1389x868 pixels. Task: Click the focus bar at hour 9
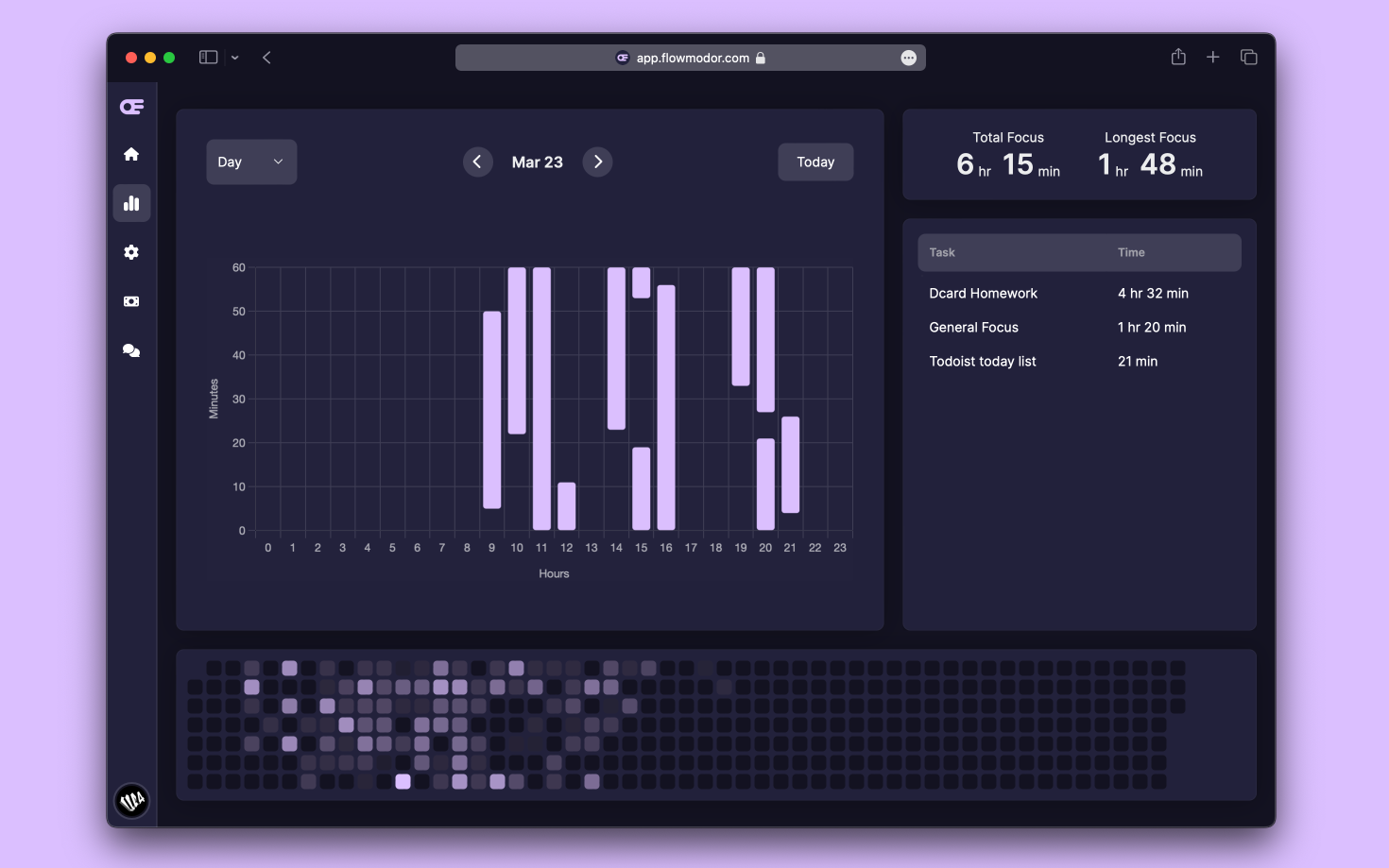(491, 410)
